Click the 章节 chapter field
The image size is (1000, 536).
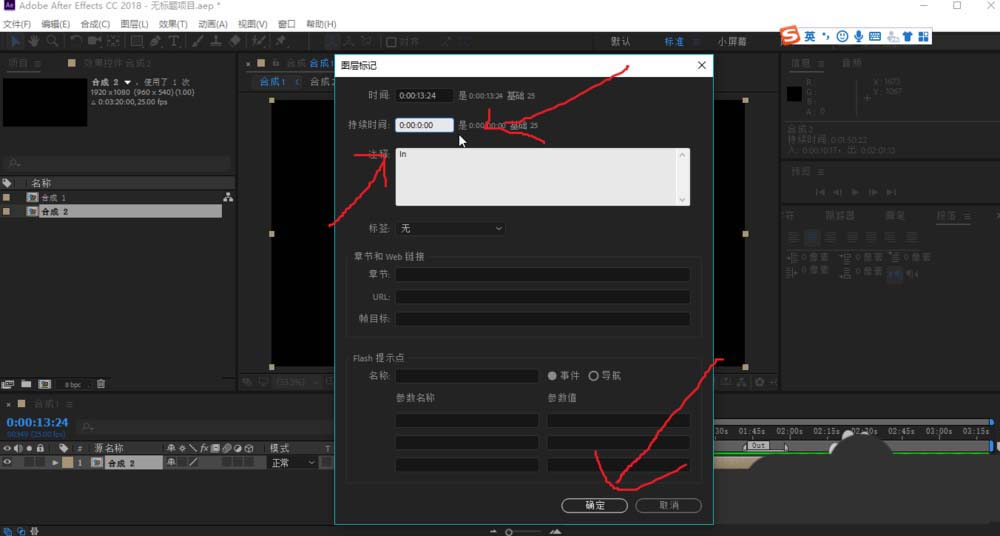(543, 274)
